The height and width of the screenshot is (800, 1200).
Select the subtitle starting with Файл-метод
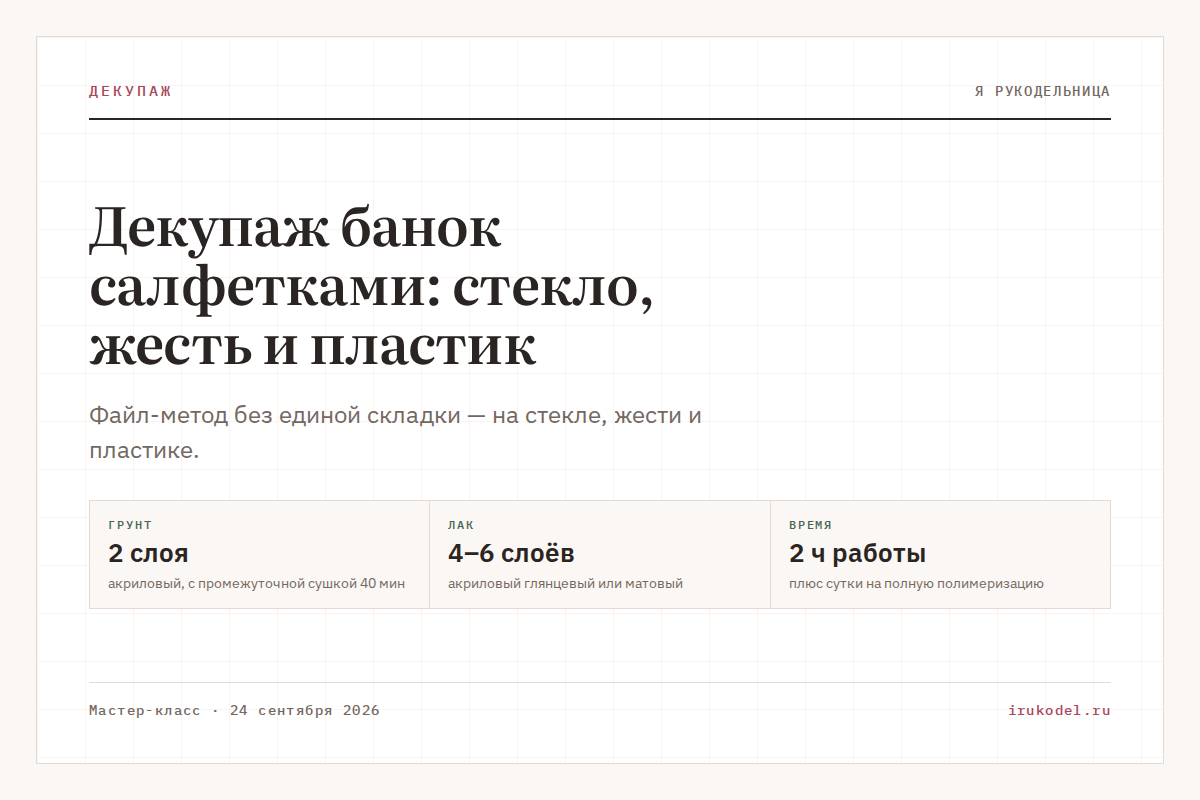pos(395,433)
